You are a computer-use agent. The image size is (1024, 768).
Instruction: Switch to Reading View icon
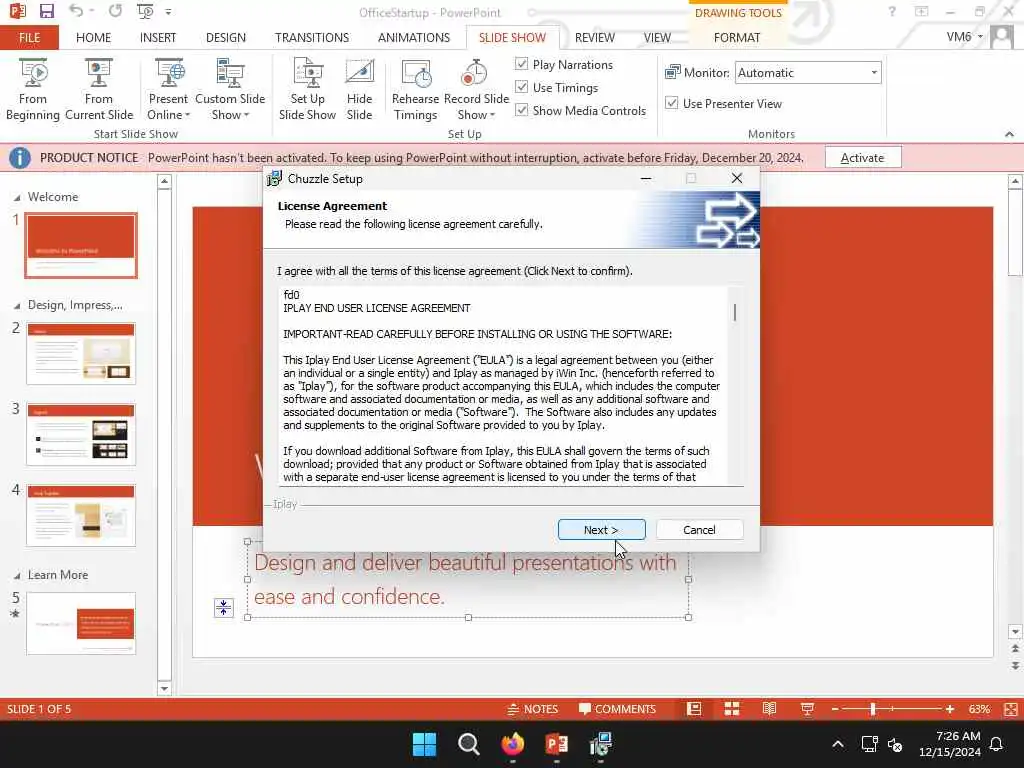click(769, 709)
